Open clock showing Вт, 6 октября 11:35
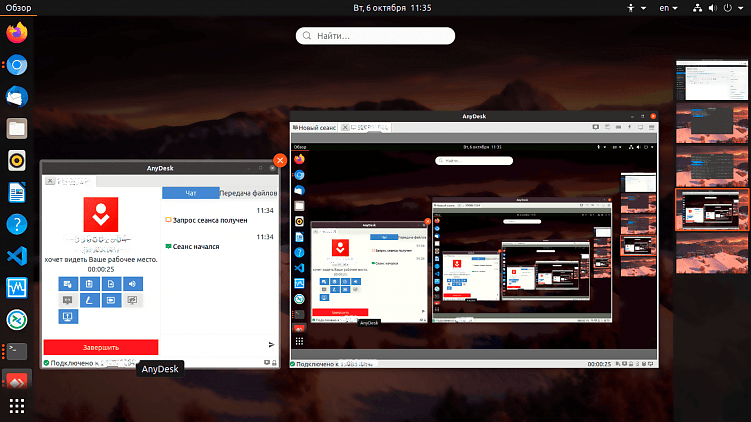Image resolution: width=751 pixels, height=422 pixels. [x=392, y=8]
